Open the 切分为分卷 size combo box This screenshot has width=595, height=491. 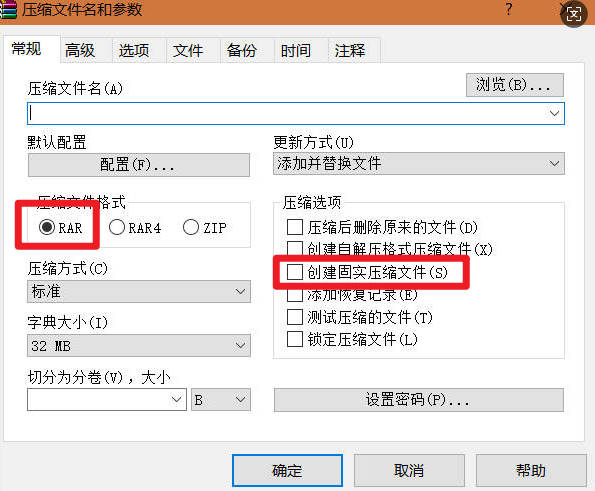[x=107, y=399]
